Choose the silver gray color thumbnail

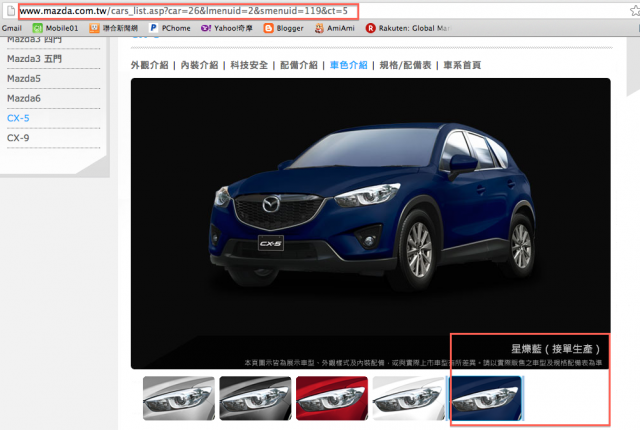point(179,398)
